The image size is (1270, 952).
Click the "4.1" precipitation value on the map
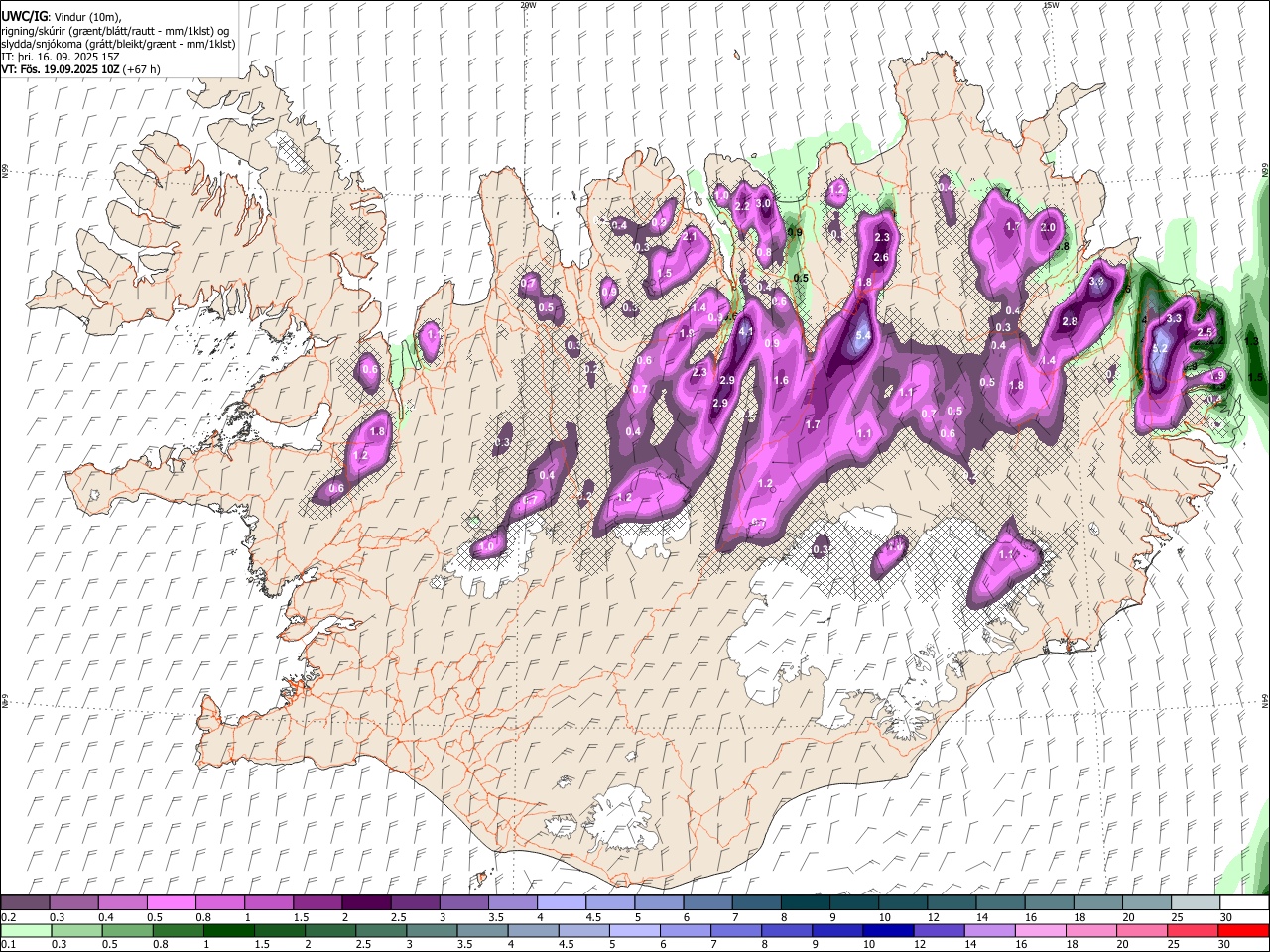pyautogui.click(x=746, y=332)
